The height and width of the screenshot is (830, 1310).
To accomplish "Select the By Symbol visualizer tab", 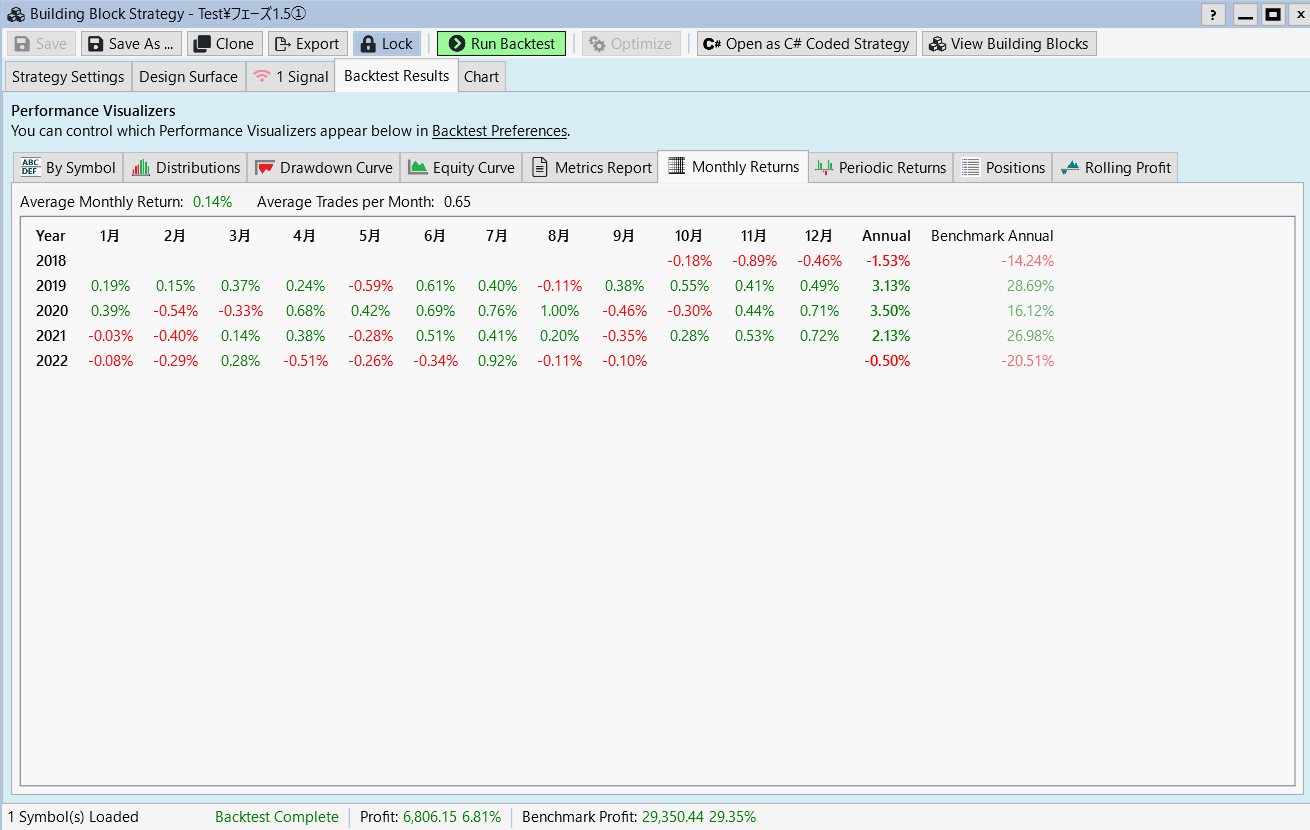I will point(69,168).
